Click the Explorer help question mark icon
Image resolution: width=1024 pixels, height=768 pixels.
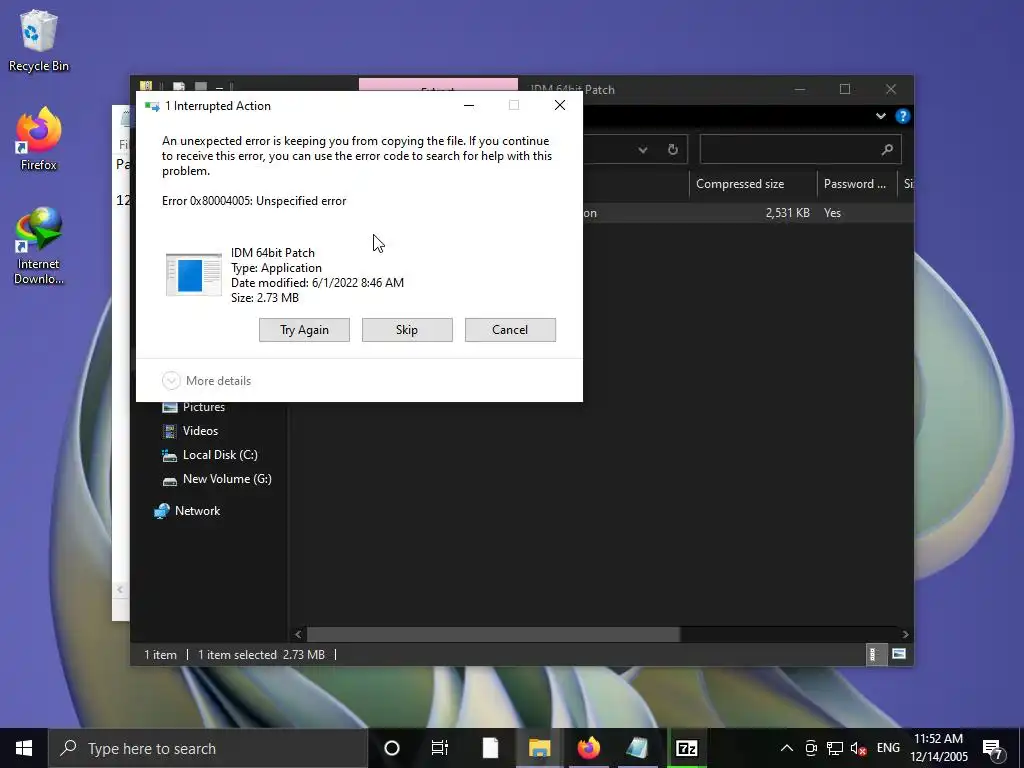point(903,116)
